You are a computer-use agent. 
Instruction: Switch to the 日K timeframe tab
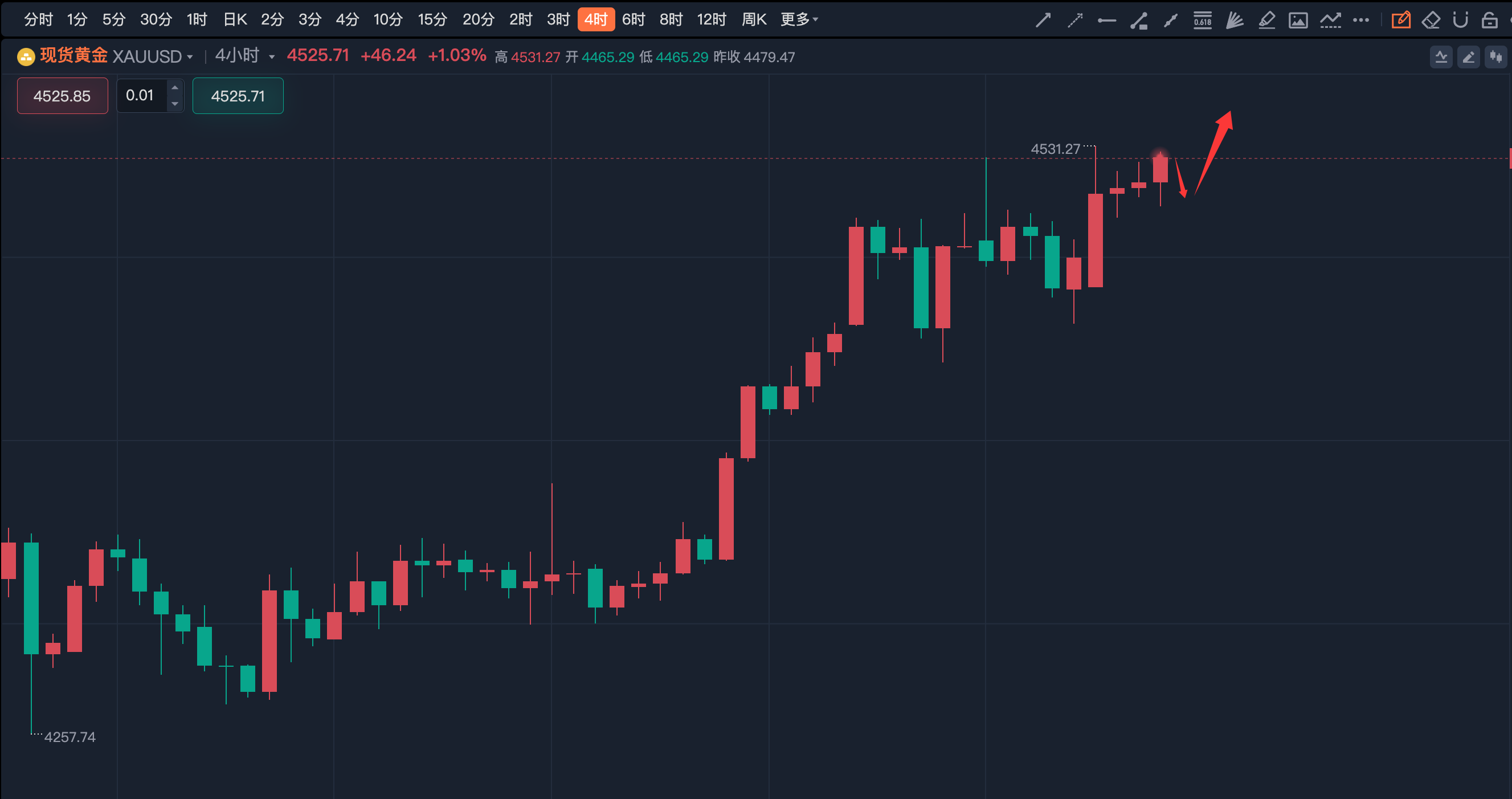click(x=235, y=20)
